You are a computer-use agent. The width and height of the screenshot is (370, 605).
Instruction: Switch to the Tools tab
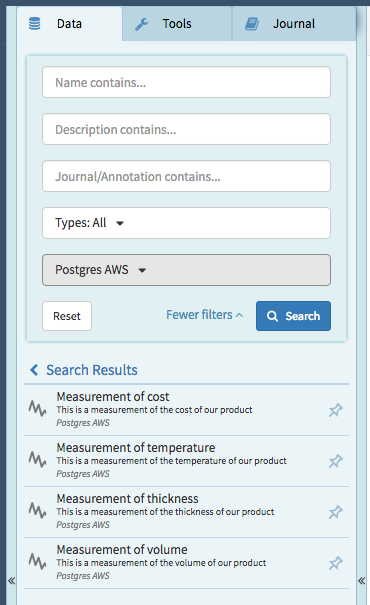pos(177,24)
